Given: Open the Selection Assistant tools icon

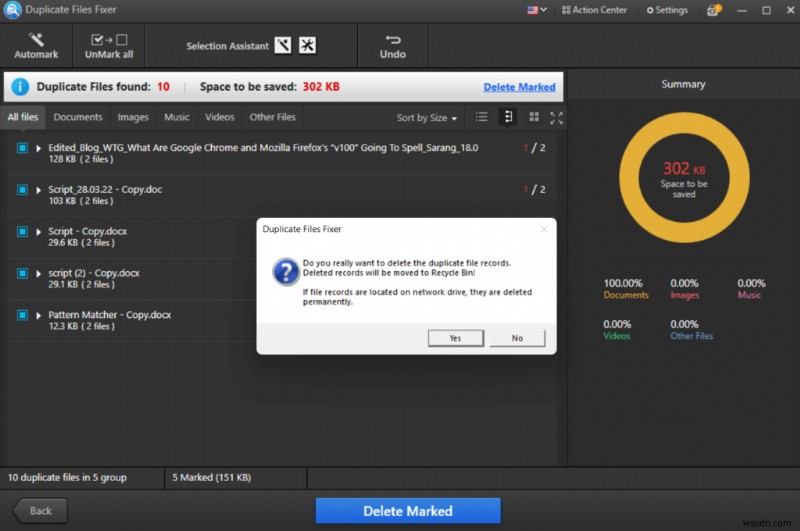Looking at the screenshot, I should point(307,45).
